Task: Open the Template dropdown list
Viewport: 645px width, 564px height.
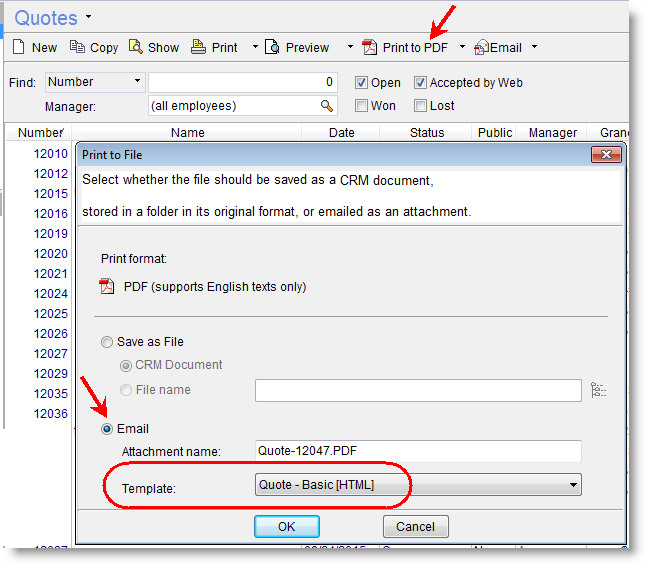Action: (573, 486)
